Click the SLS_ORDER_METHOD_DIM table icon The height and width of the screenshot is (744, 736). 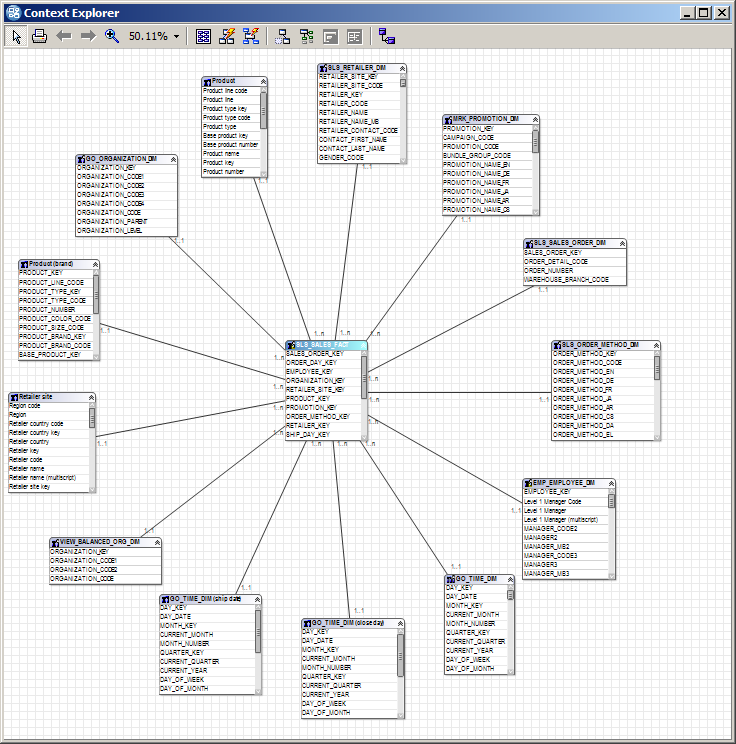pyautogui.click(x=557, y=345)
